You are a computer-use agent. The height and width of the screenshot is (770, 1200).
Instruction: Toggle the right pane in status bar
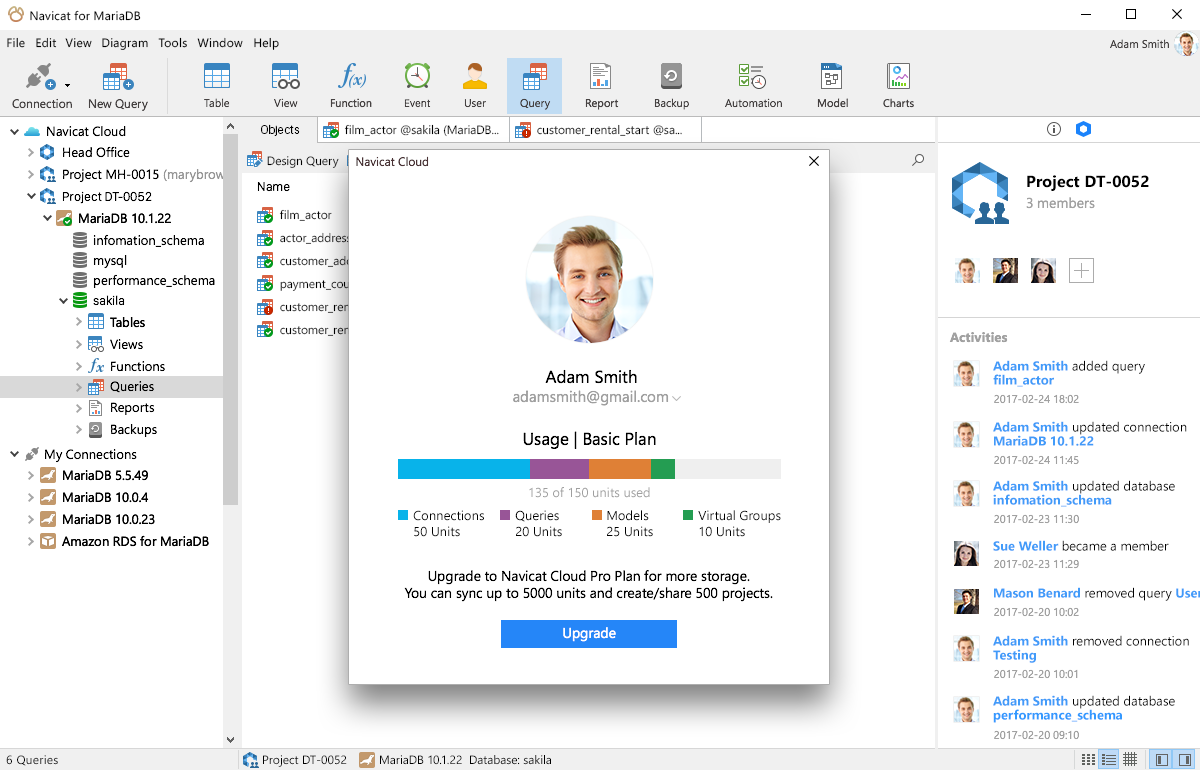click(1186, 760)
